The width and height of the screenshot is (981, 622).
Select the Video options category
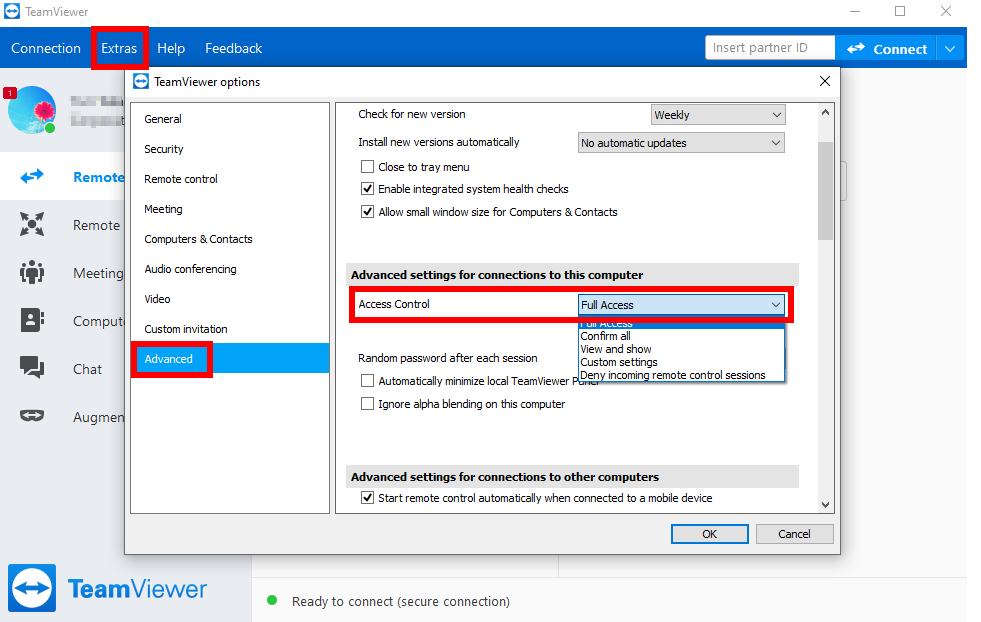point(230,299)
